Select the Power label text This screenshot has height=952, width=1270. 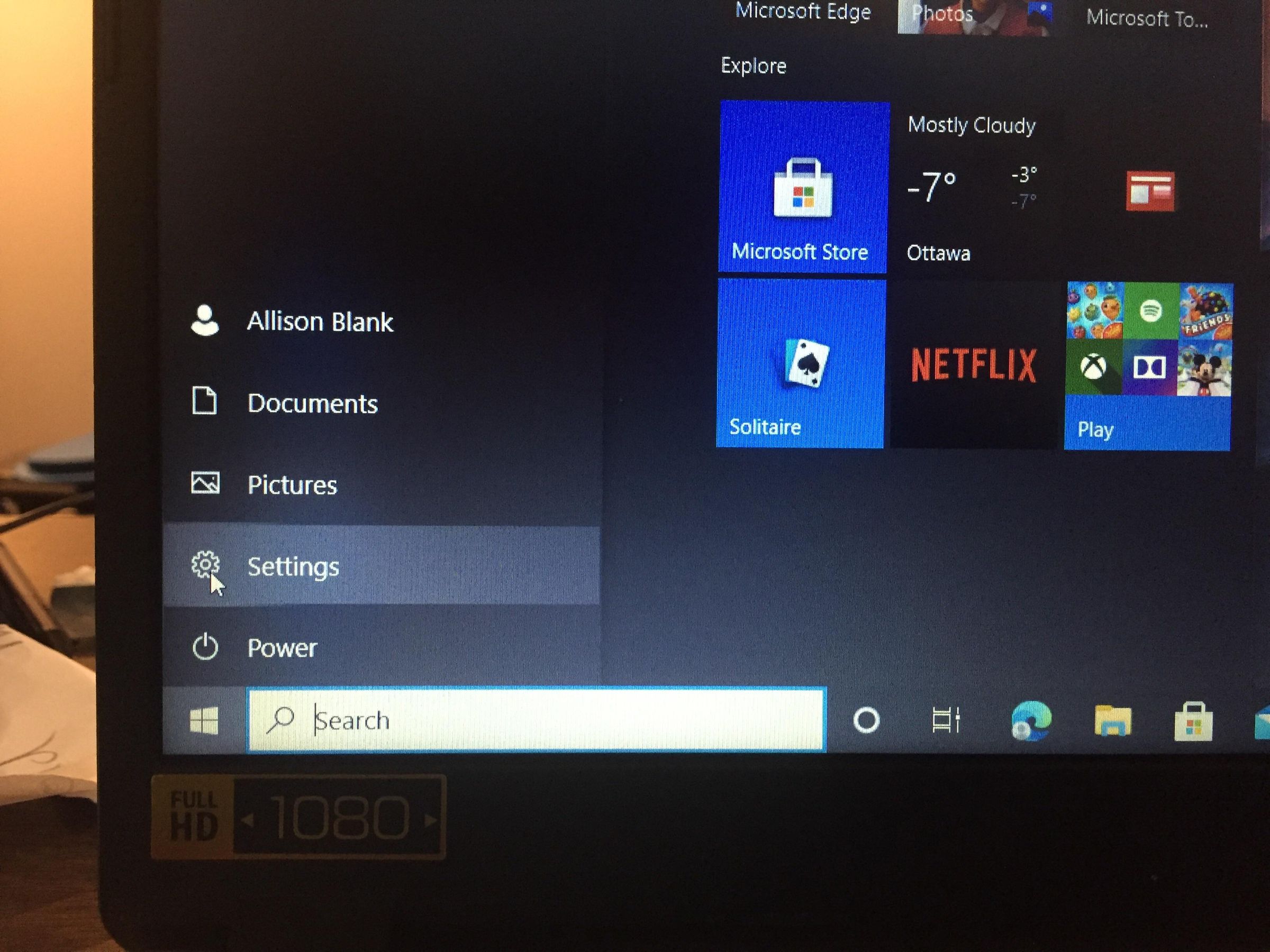click(x=282, y=648)
